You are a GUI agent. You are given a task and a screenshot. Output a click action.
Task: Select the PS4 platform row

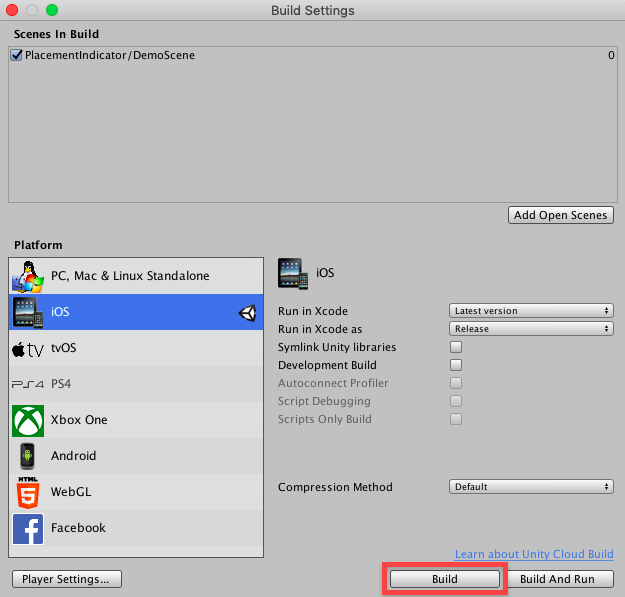point(136,384)
